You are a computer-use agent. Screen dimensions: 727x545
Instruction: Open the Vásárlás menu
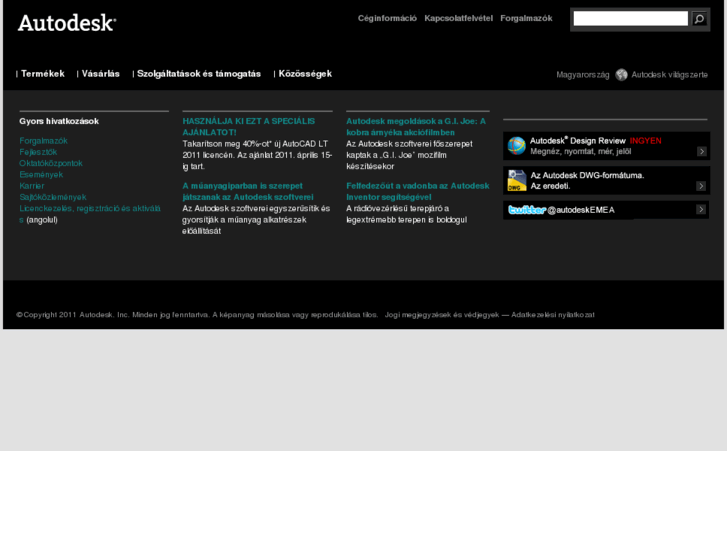point(101,74)
